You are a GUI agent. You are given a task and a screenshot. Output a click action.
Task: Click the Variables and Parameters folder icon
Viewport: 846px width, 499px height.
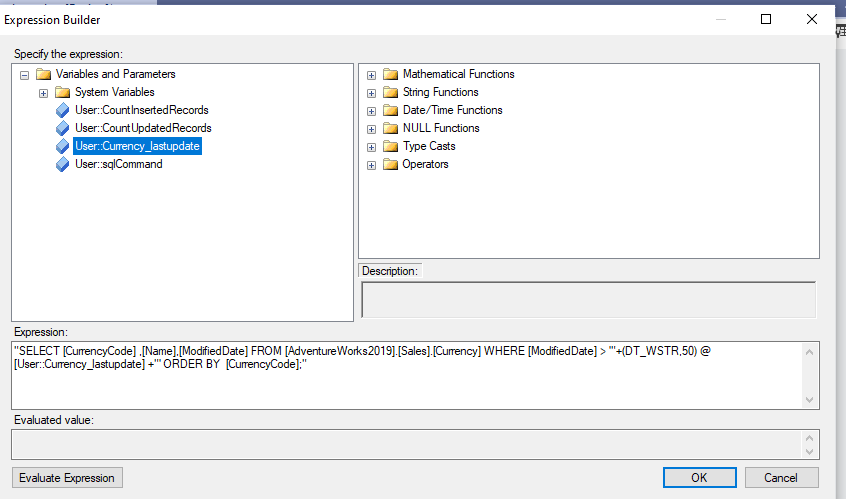pyautogui.click(x=43, y=74)
